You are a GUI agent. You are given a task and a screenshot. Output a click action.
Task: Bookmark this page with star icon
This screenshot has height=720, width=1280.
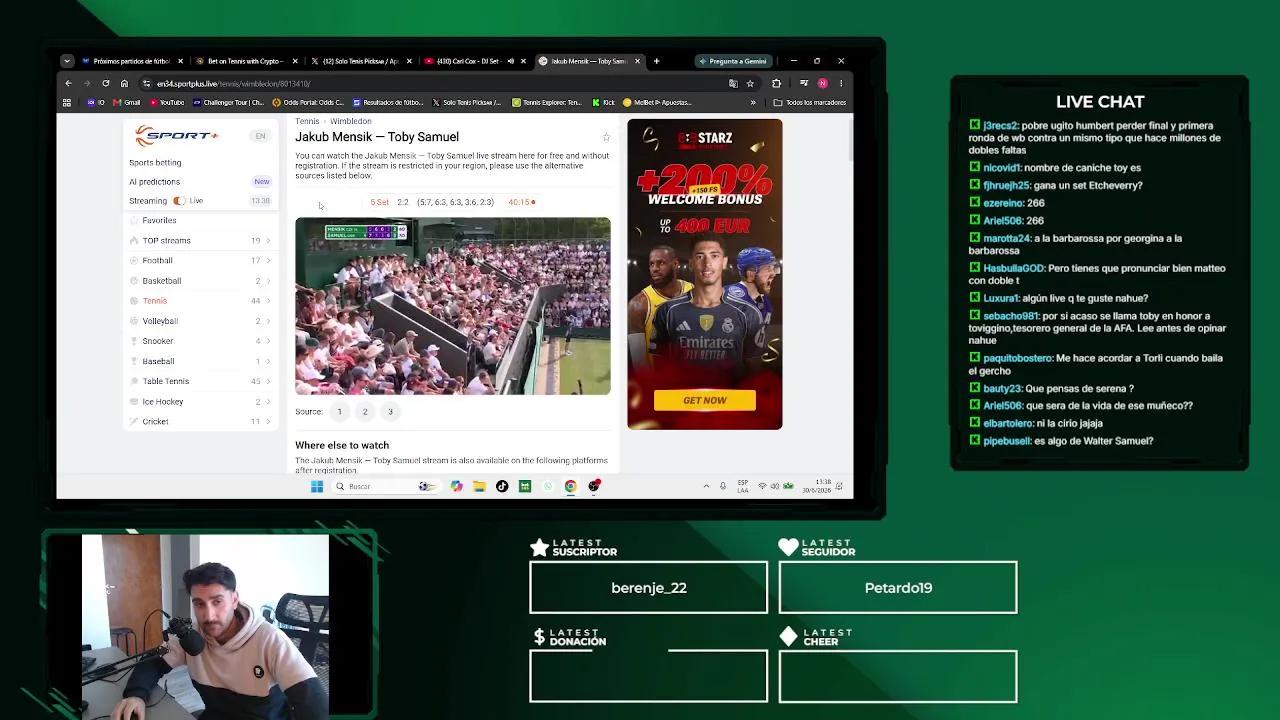click(x=750, y=83)
